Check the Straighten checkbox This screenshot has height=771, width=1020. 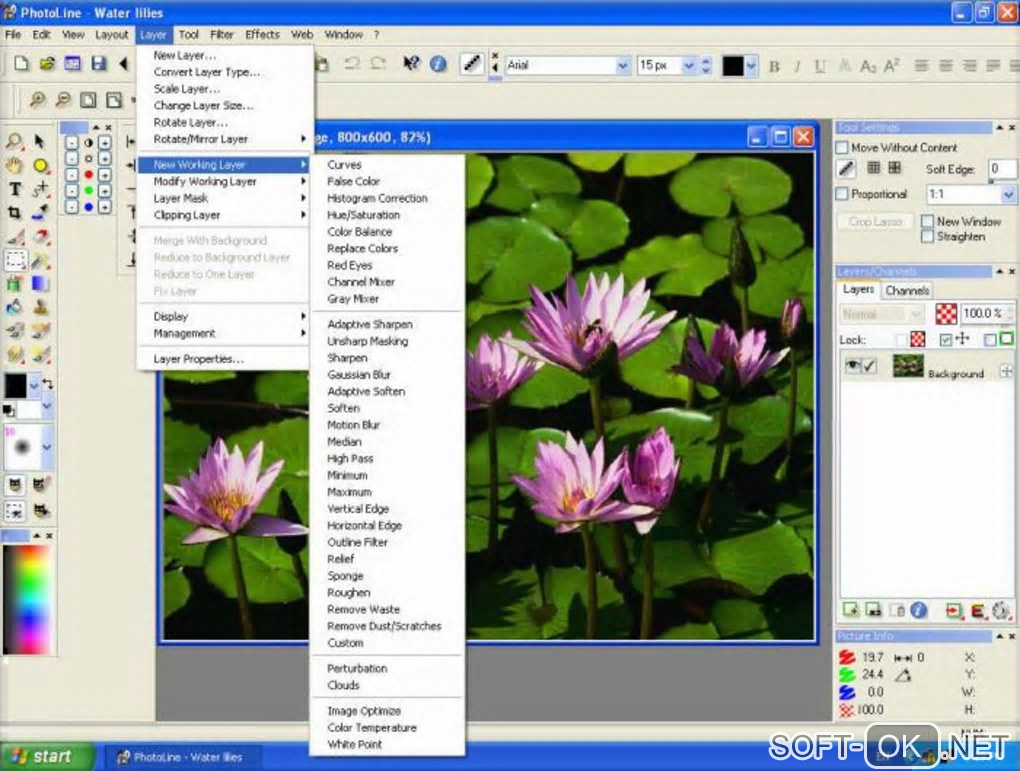[x=928, y=237]
